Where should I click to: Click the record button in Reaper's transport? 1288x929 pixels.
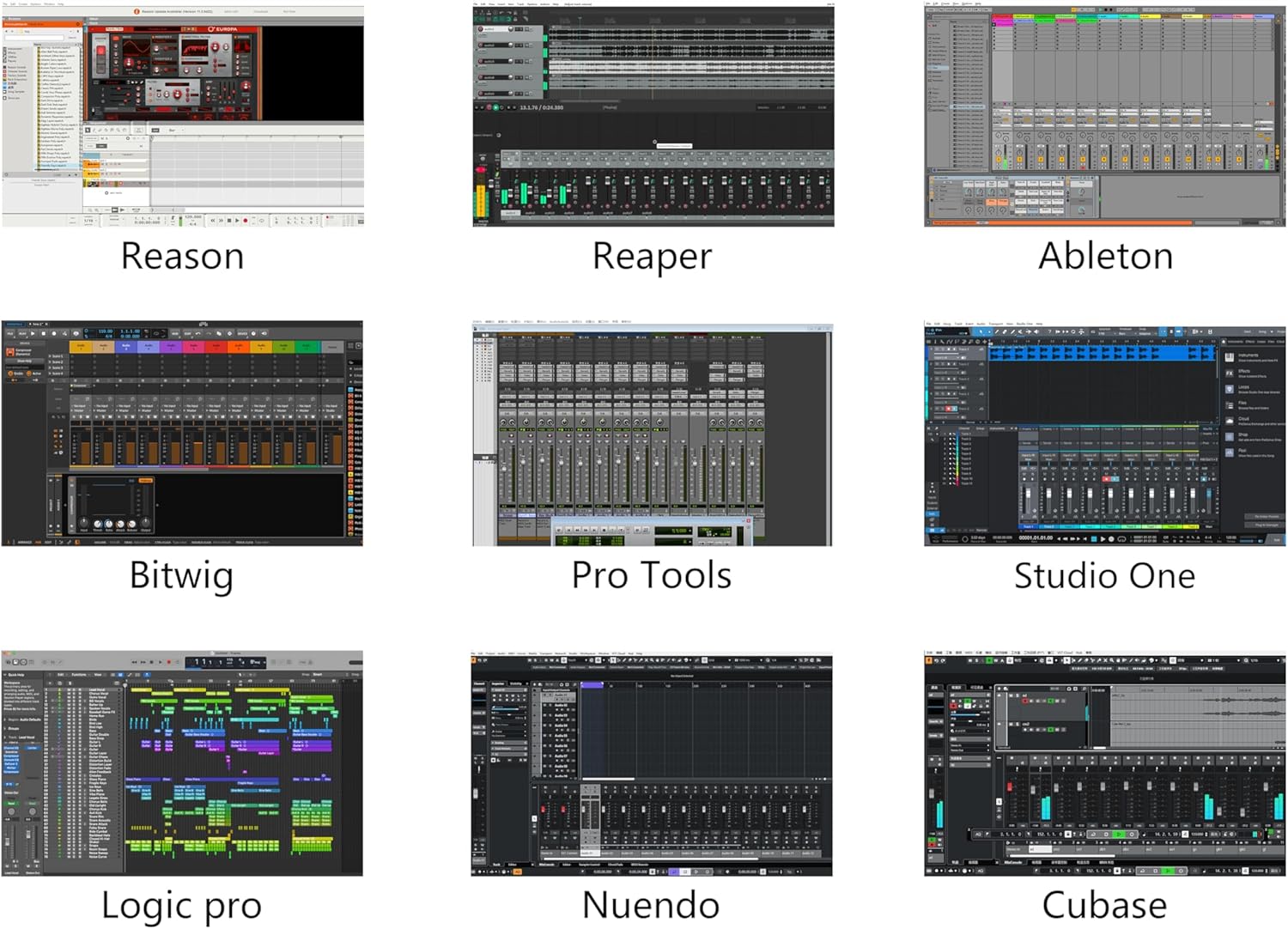[489, 106]
